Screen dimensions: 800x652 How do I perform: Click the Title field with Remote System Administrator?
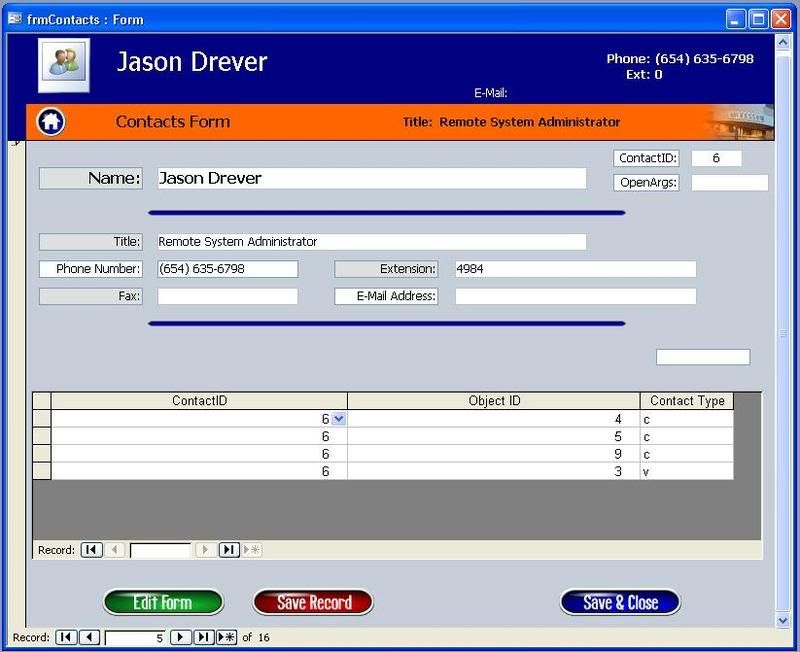pyautogui.click(x=372, y=242)
